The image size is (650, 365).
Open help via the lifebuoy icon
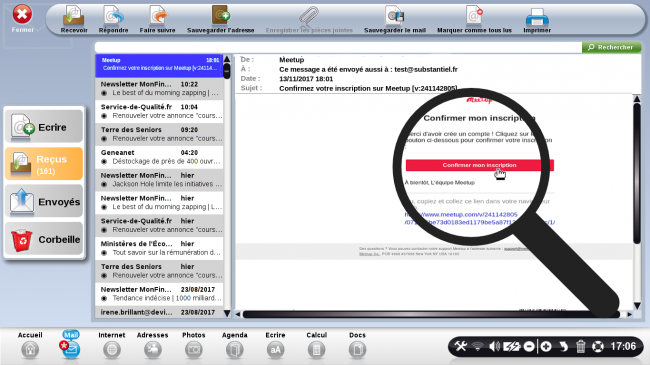[x=598, y=346]
